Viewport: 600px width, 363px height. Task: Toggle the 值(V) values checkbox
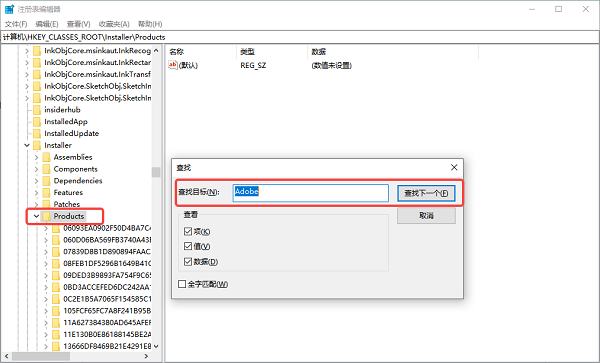[x=188, y=246]
